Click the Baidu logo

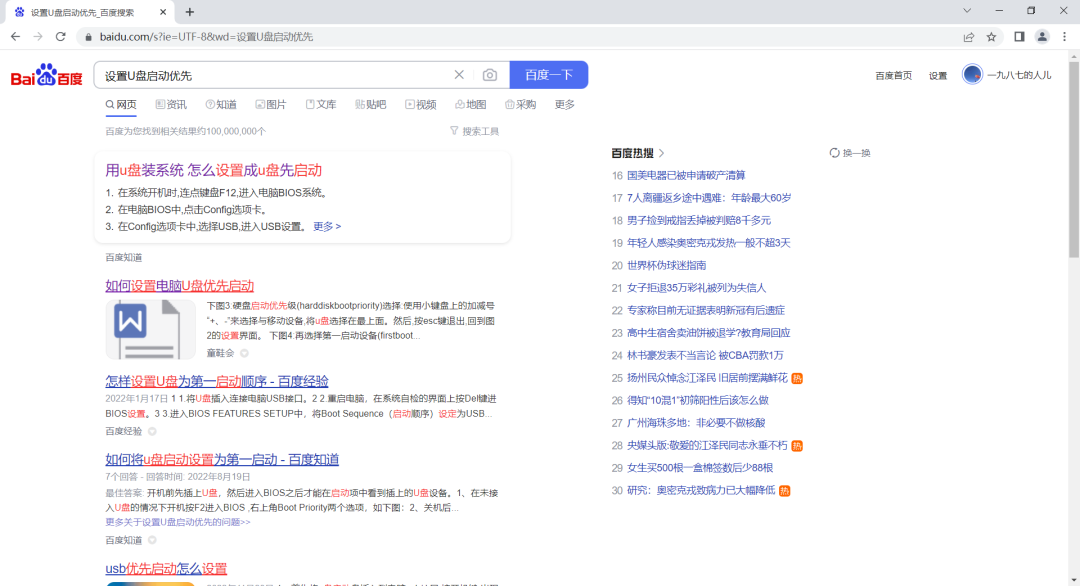(x=46, y=75)
